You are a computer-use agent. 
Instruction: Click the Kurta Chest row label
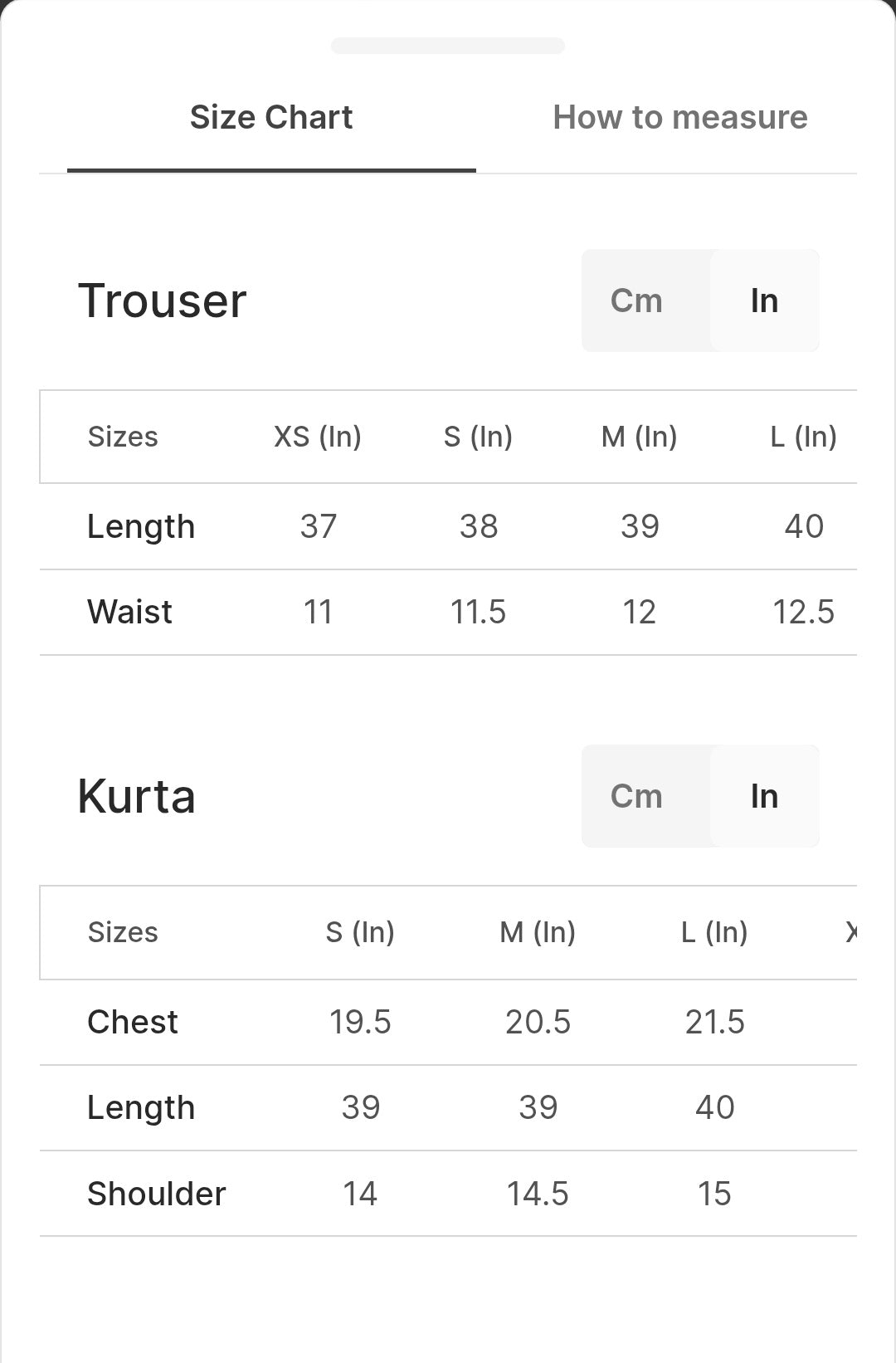coord(133,1022)
